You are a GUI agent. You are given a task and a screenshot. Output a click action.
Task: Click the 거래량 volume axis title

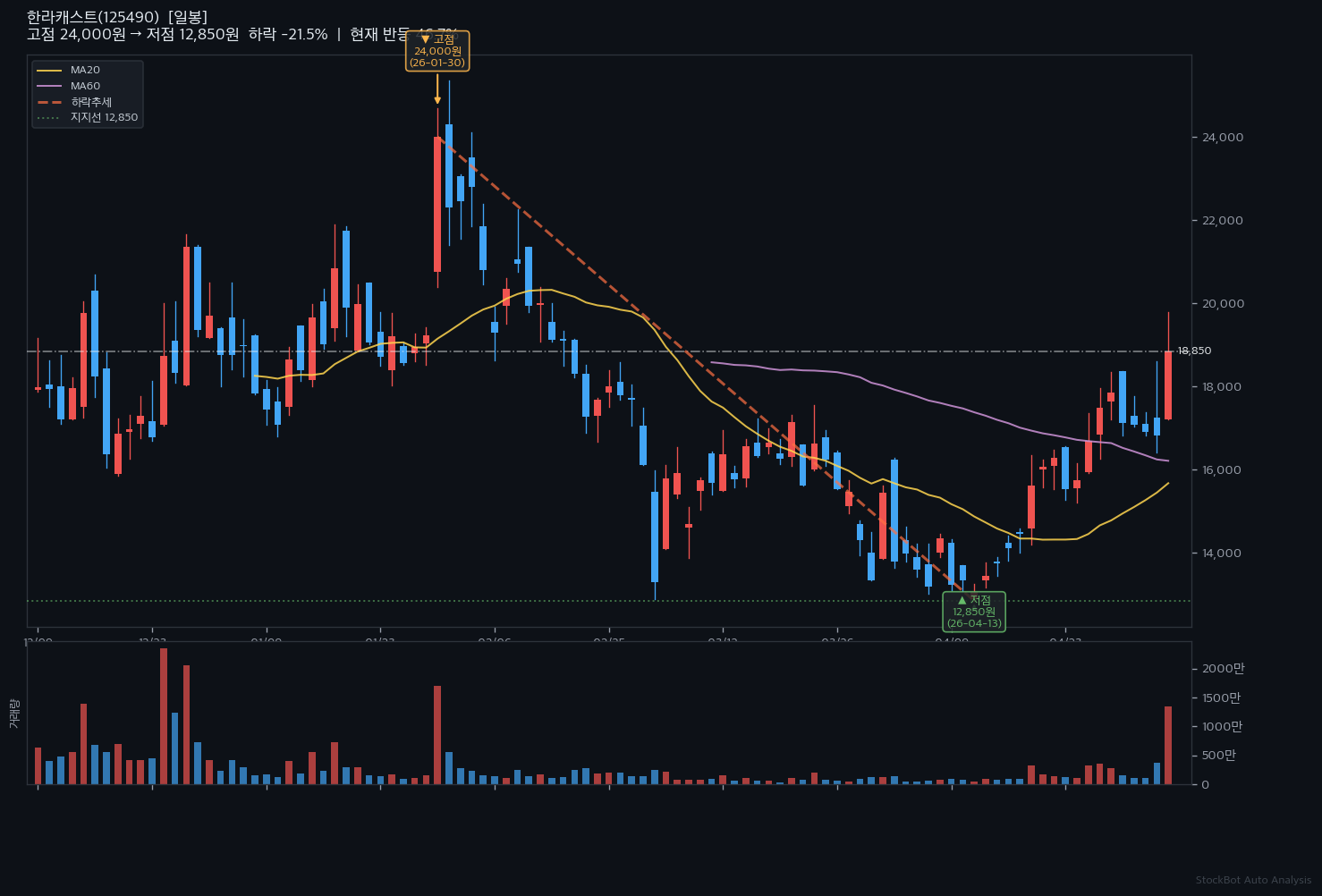[13, 714]
